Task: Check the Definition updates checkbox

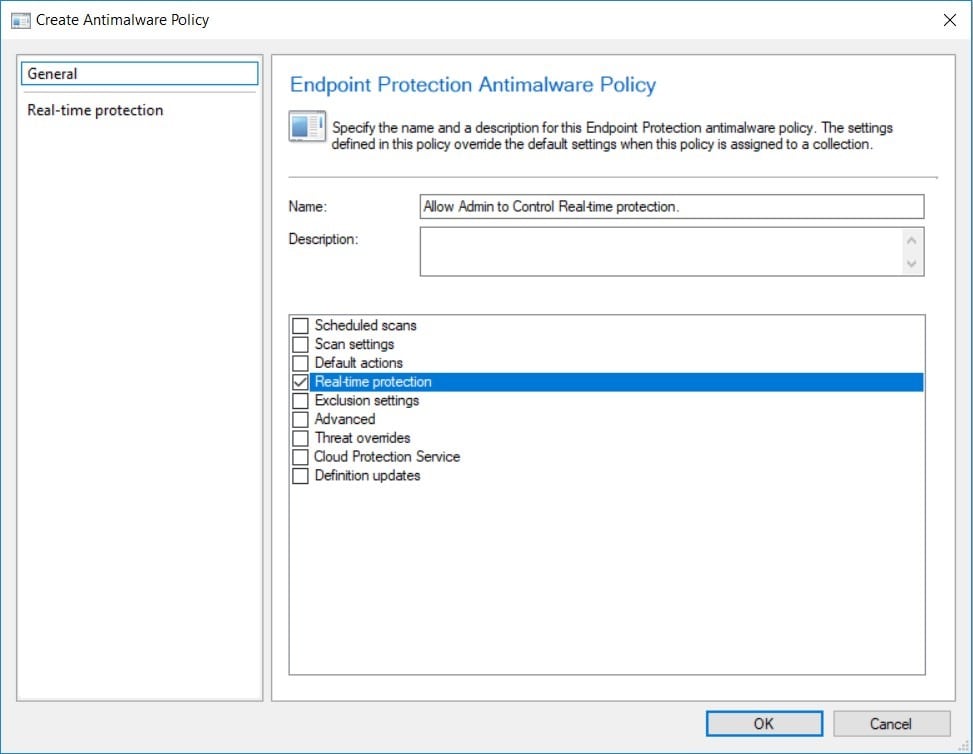Action: 300,476
